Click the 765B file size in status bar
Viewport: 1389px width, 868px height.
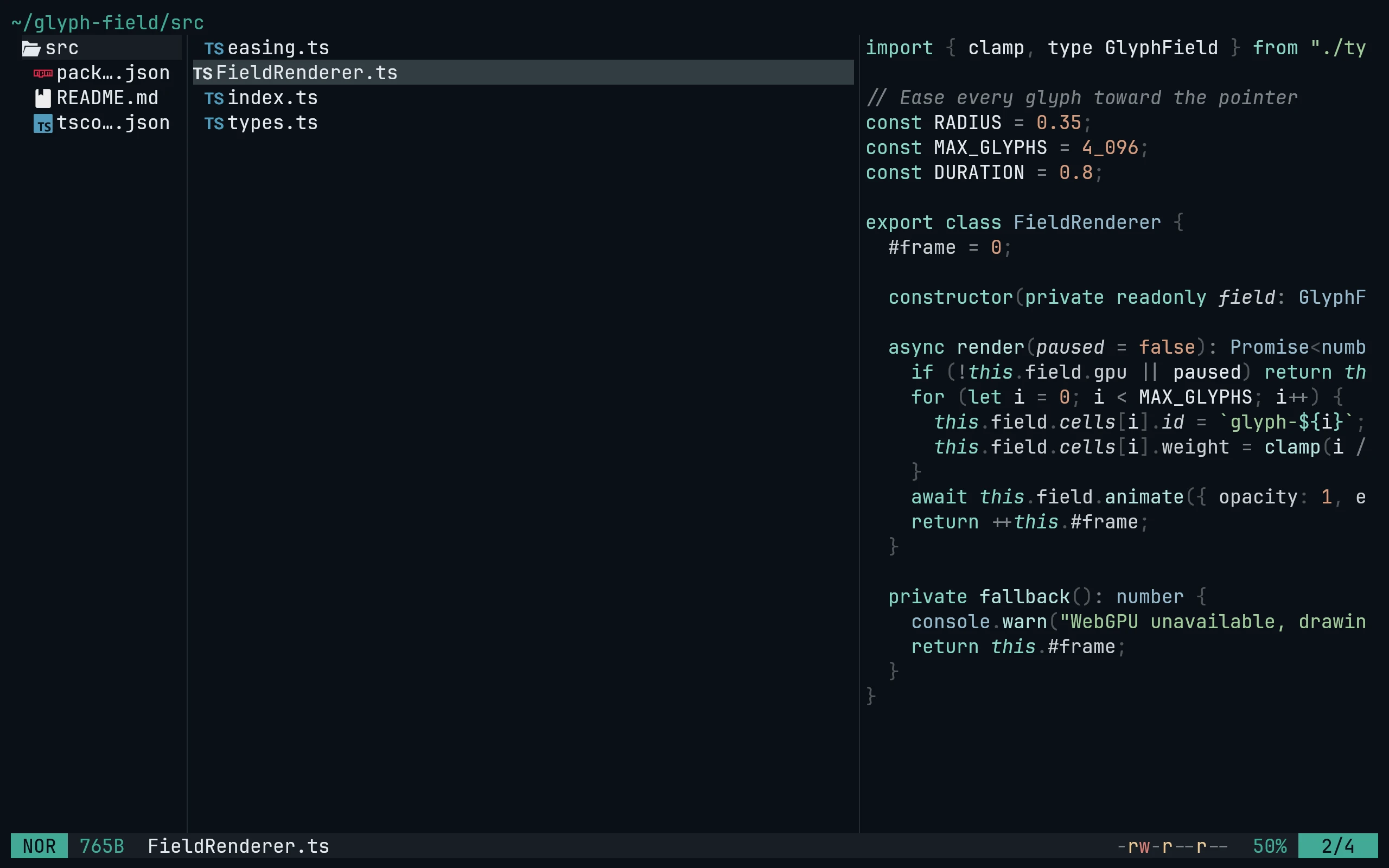(101, 846)
